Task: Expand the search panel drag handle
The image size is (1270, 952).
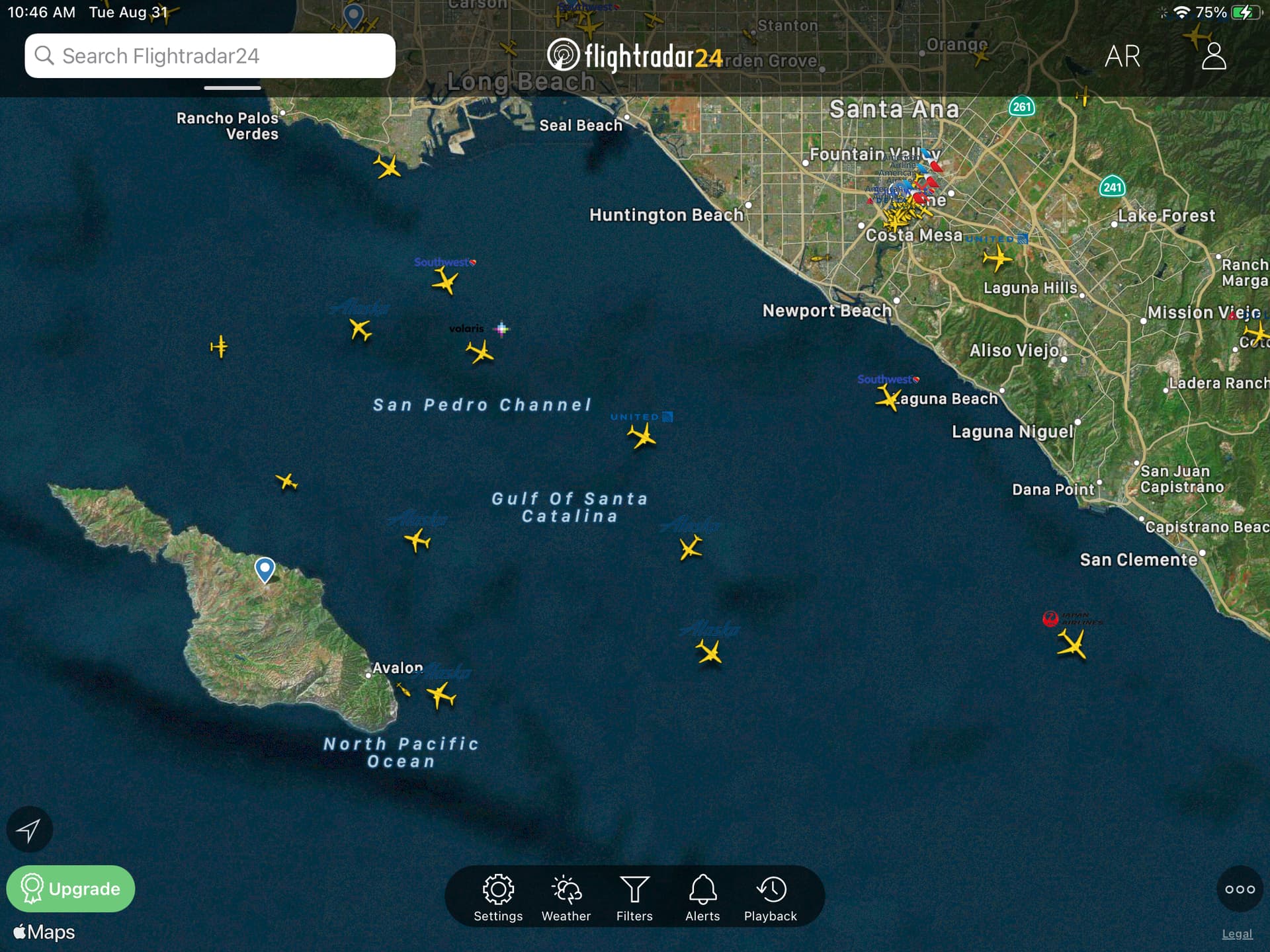Action: point(232,87)
